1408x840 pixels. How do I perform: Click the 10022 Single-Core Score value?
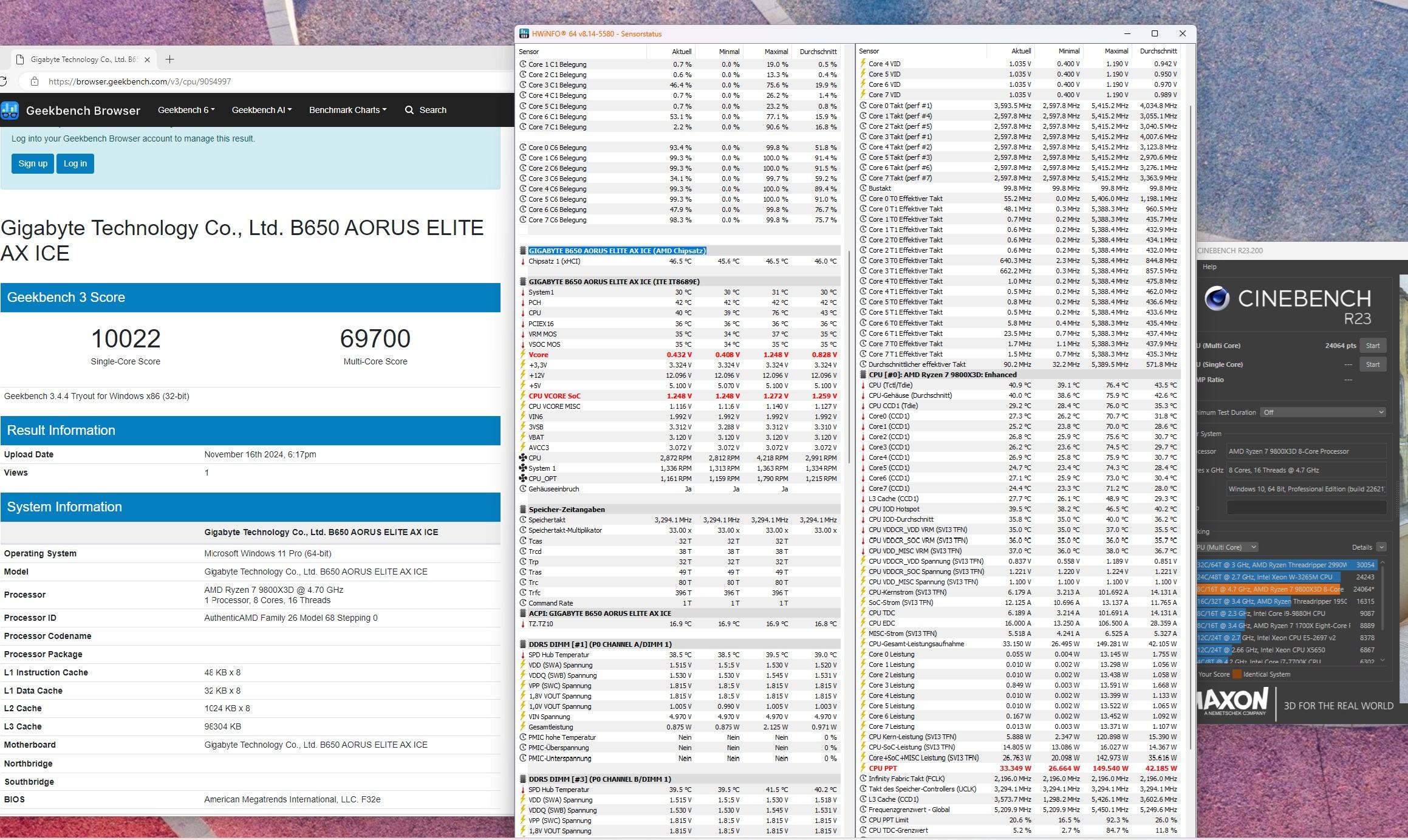pos(126,338)
